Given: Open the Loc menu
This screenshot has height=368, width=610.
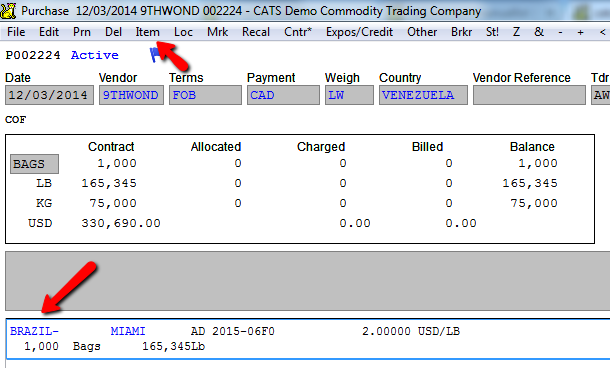Looking at the screenshot, I should [183, 32].
